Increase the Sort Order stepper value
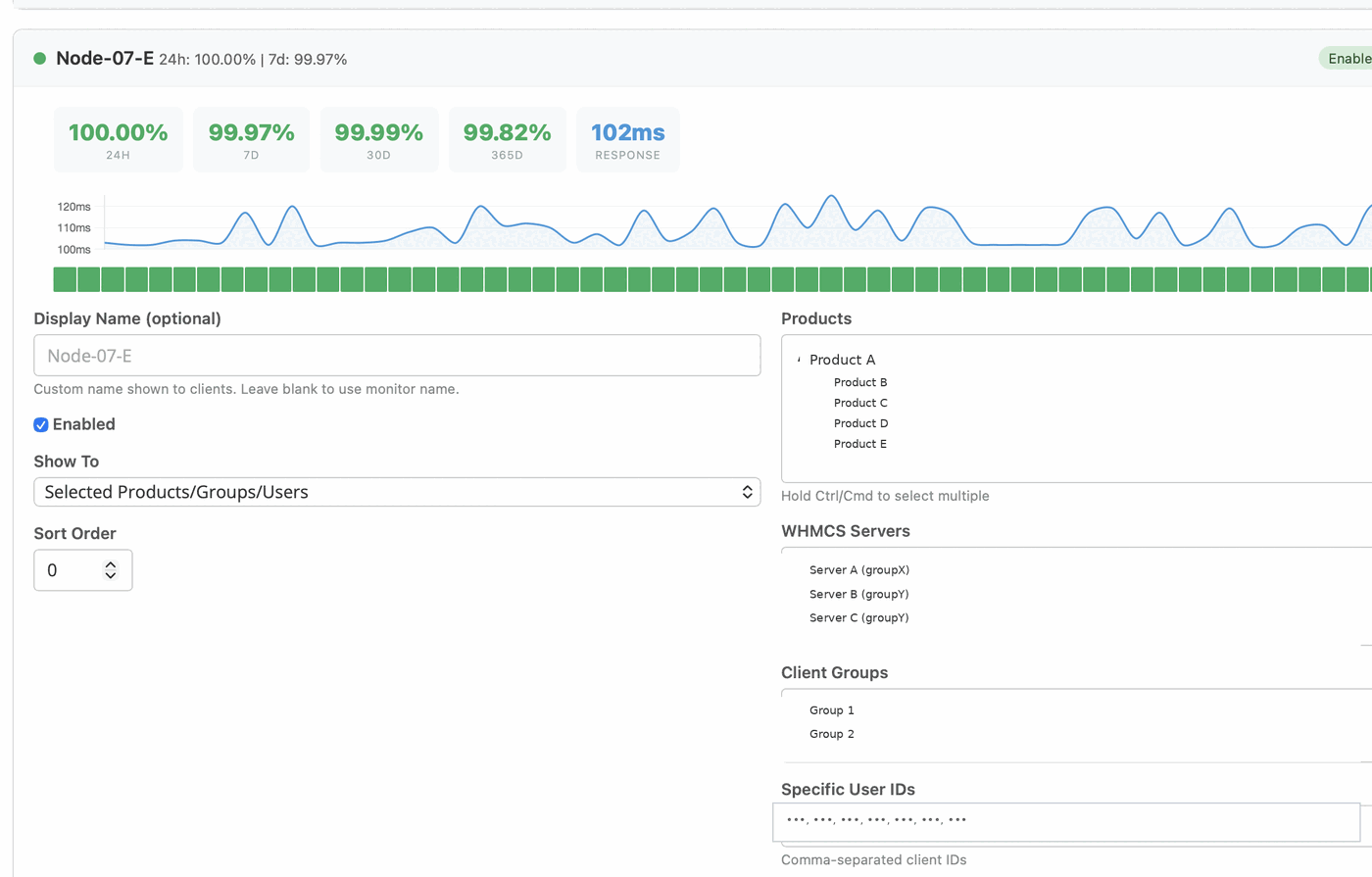Viewport: 1372px width, 877px height. point(111,565)
